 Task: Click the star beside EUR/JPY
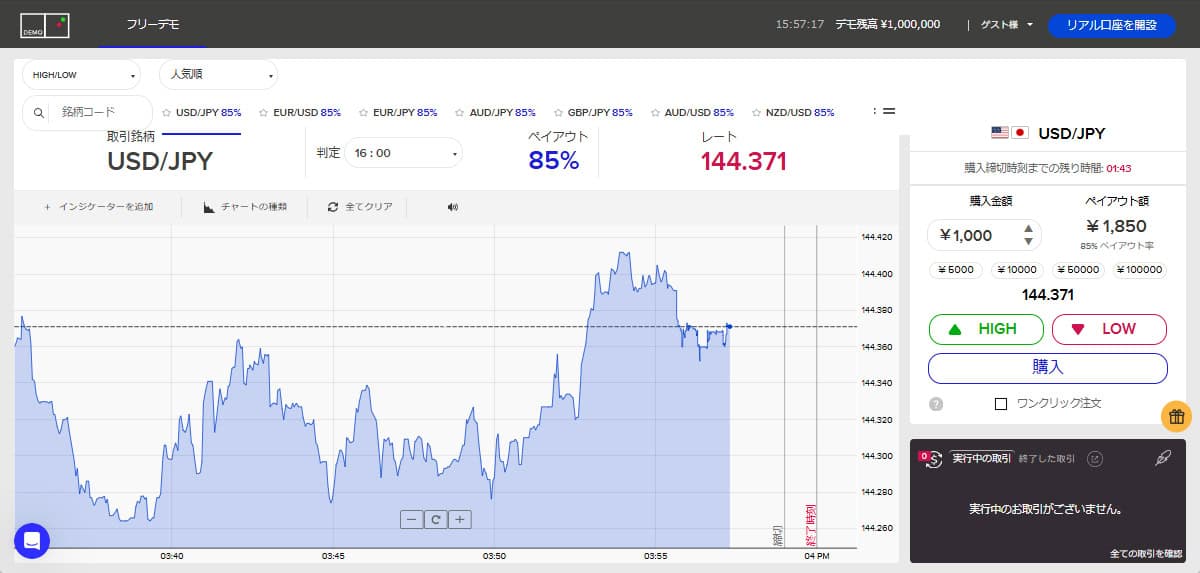point(363,113)
